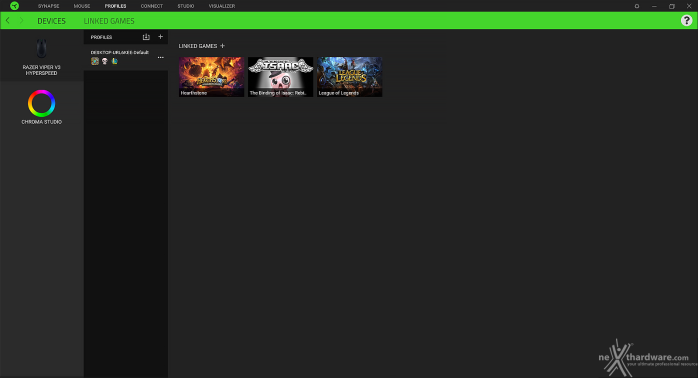The width and height of the screenshot is (698, 378).
Task: Open the Visualizer tab
Action: point(222,6)
